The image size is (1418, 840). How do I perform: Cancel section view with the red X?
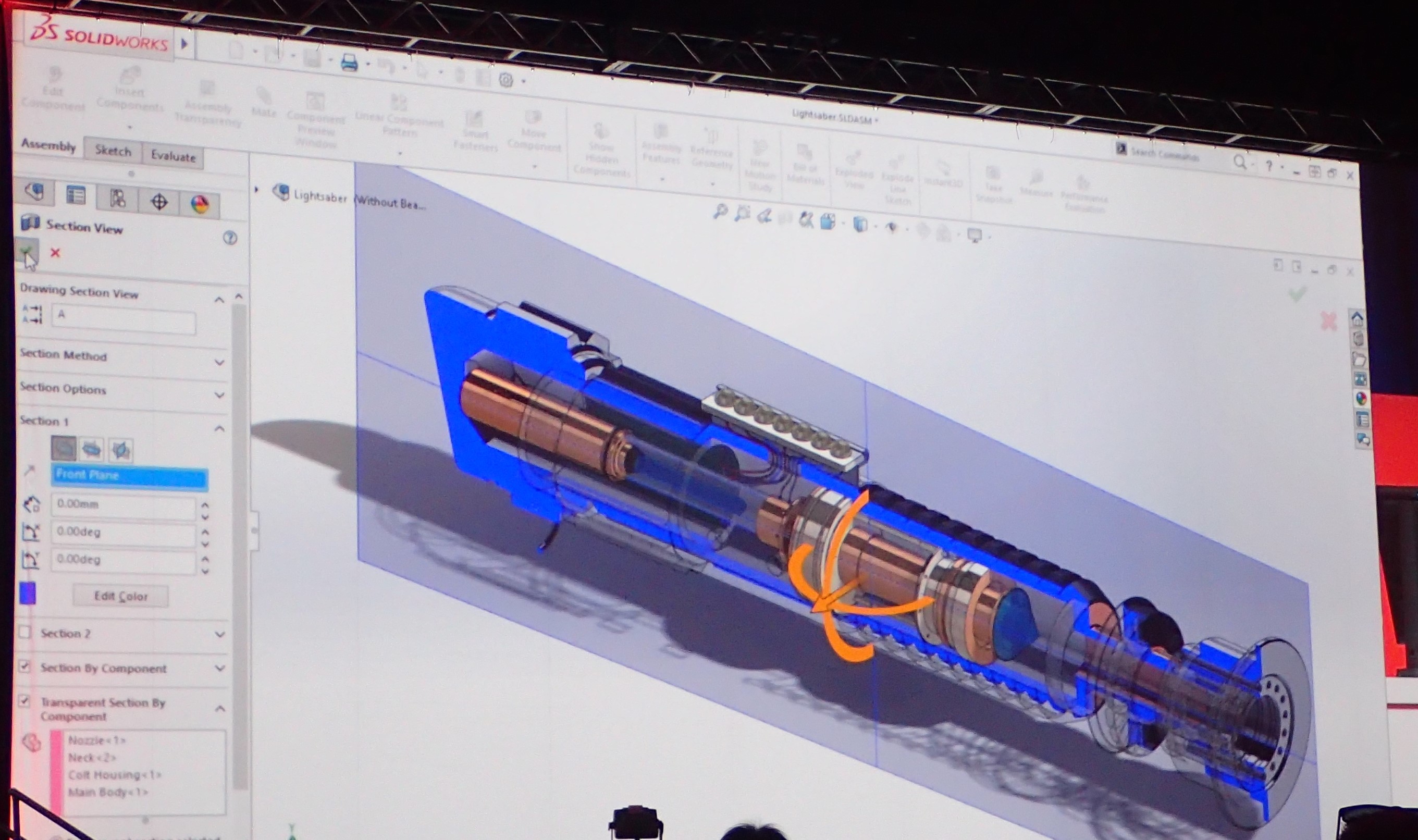click(x=55, y=253)
